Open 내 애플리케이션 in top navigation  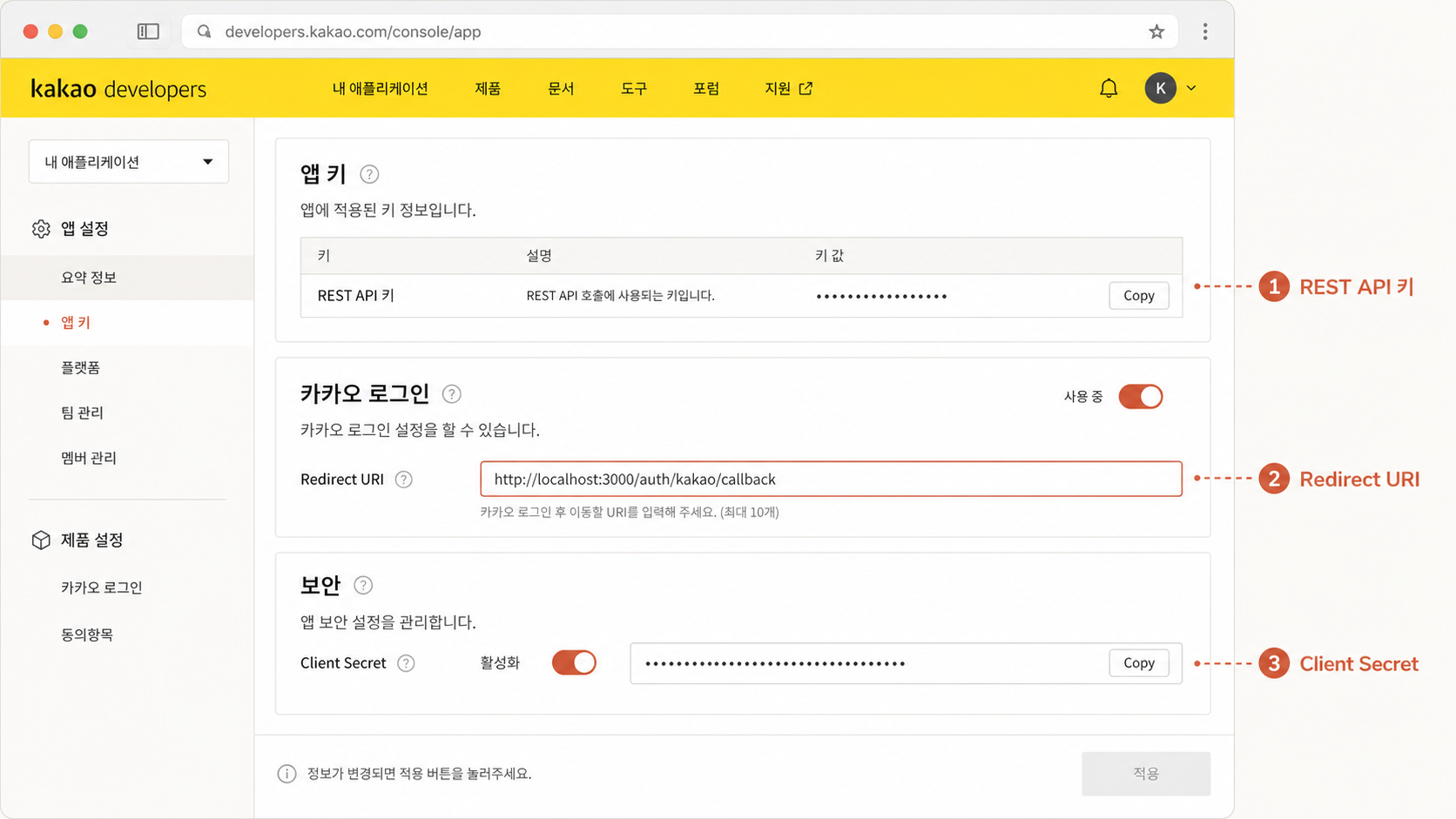(380, 88)
